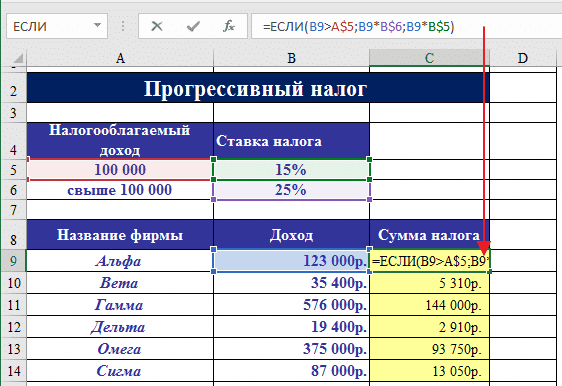Select income cell 87 000р.
This screenshot has width=562, height=386.
291,371
